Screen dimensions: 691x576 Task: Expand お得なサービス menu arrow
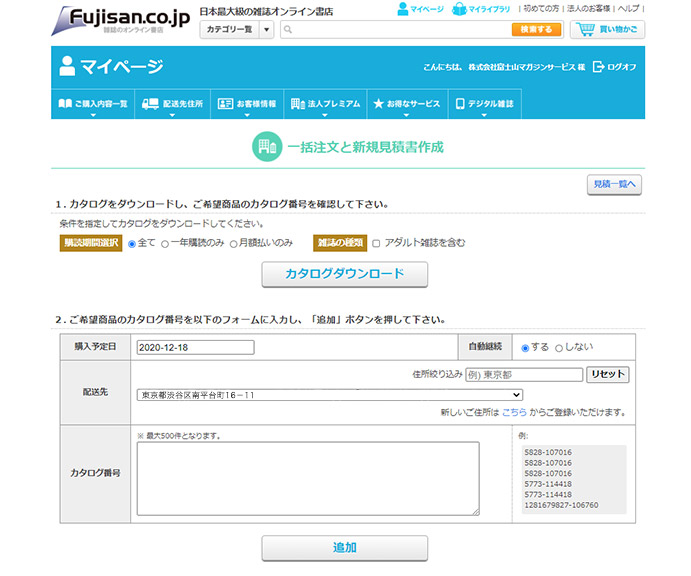click(406, 115)
